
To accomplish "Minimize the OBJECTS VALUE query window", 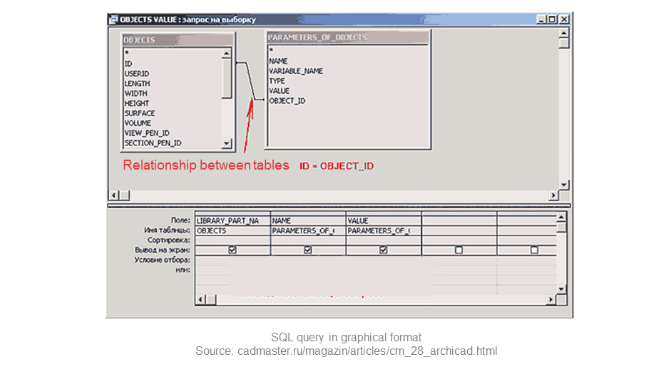I will 541,19.
